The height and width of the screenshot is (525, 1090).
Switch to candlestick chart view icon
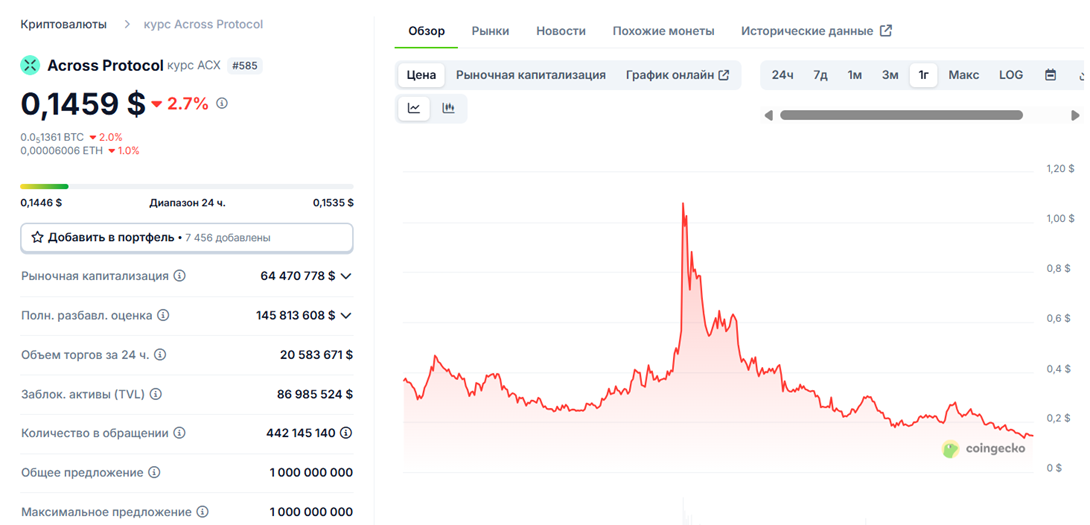448,108
